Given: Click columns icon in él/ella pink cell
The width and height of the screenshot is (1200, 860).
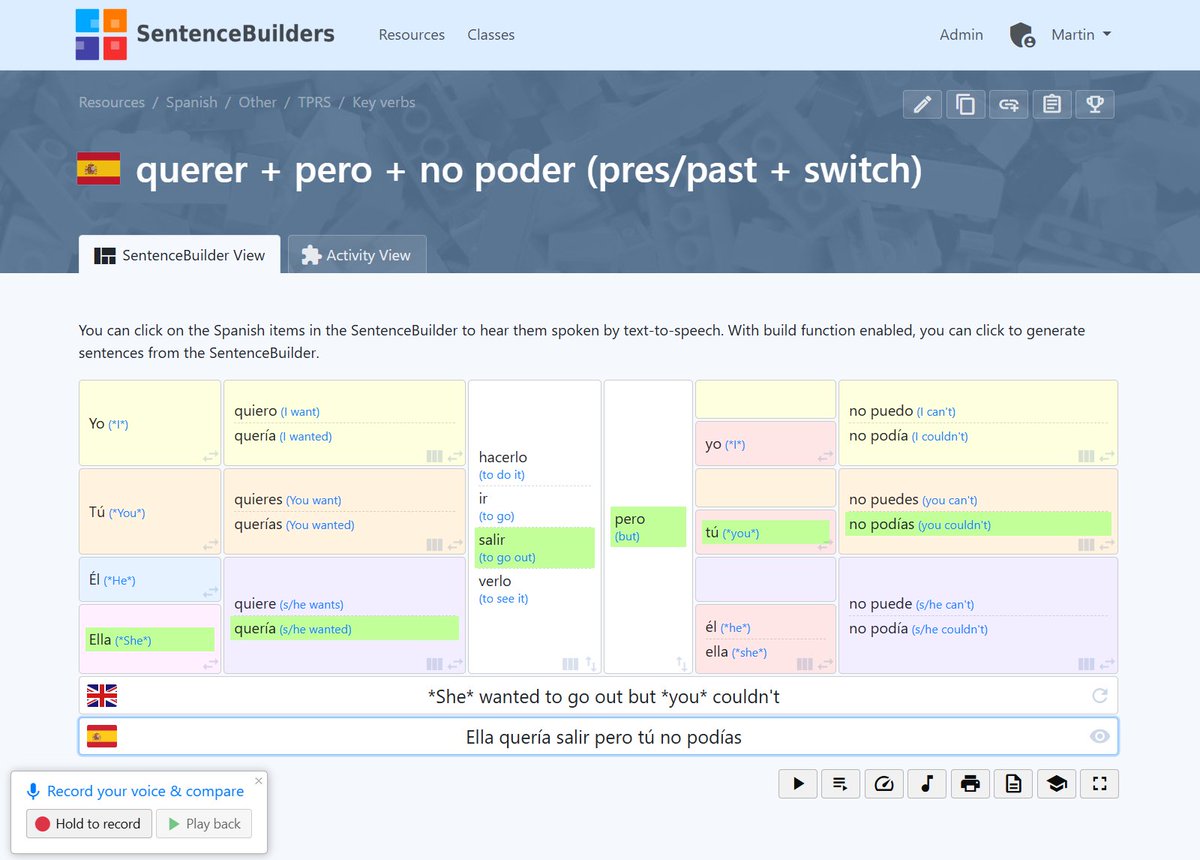Looking at the screenshot, I should click(805, 663).
